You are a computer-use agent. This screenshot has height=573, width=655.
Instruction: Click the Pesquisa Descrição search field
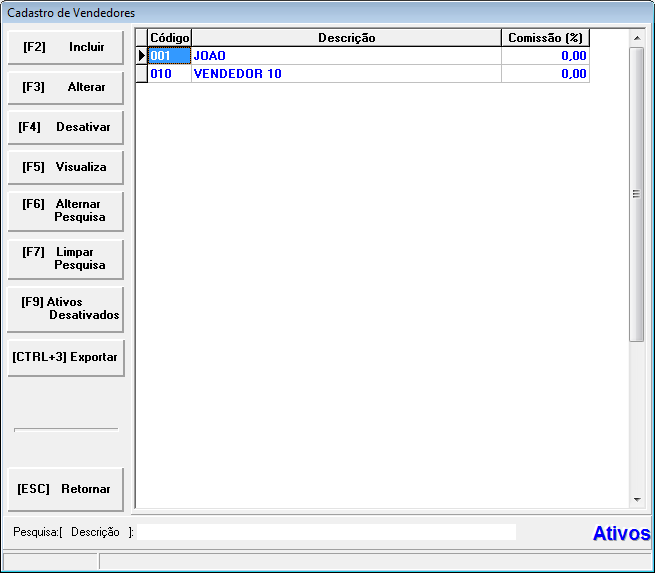pos(326,532)
